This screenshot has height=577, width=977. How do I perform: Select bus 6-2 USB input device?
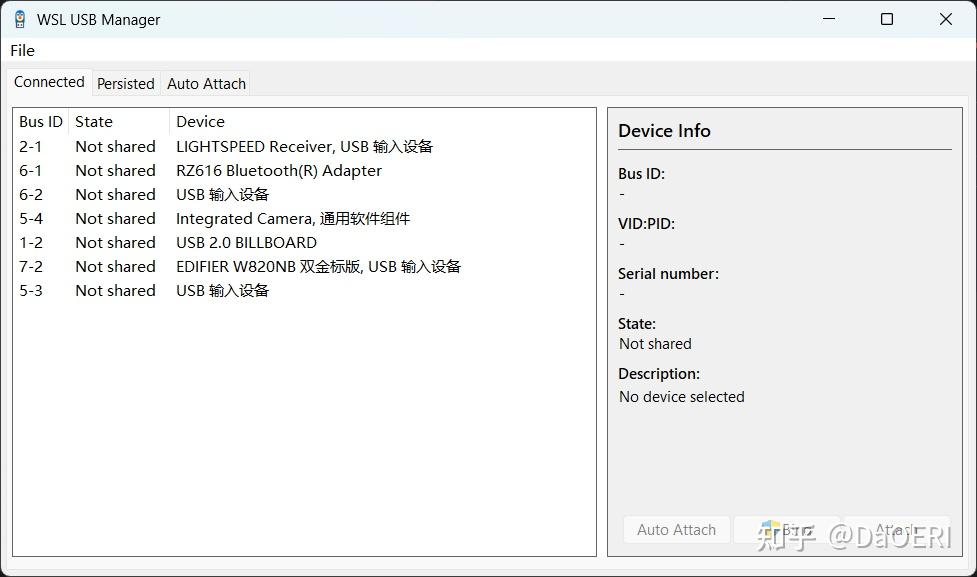(221, 194)
